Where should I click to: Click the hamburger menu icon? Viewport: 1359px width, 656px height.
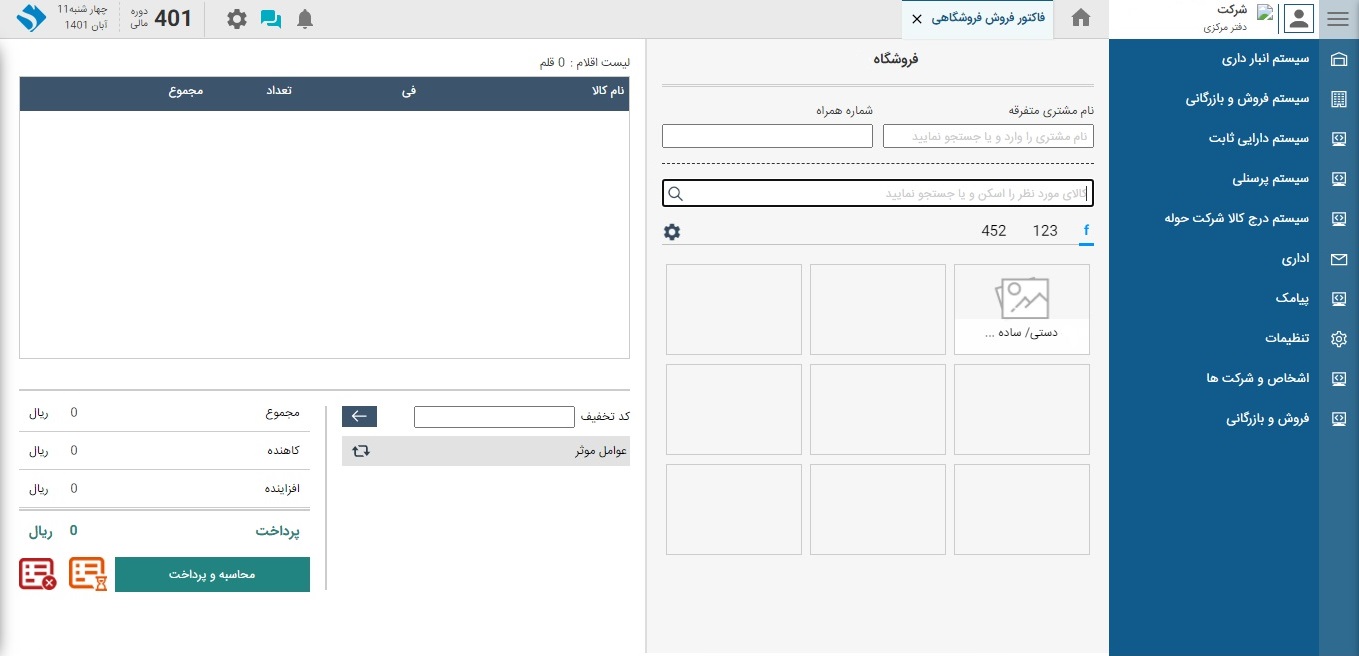click(x=1338, y=19)
